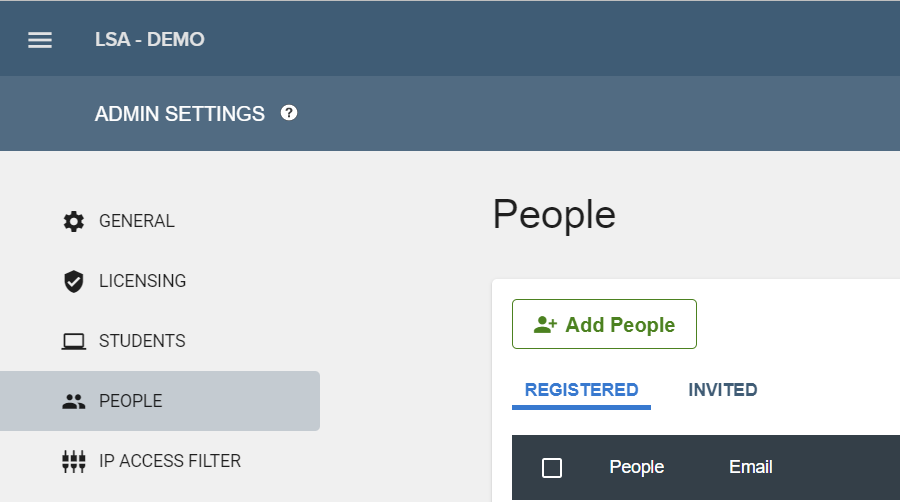This screenshot has height=502, width=900.
Task: Click the People column header
Action: pos(637,467)
